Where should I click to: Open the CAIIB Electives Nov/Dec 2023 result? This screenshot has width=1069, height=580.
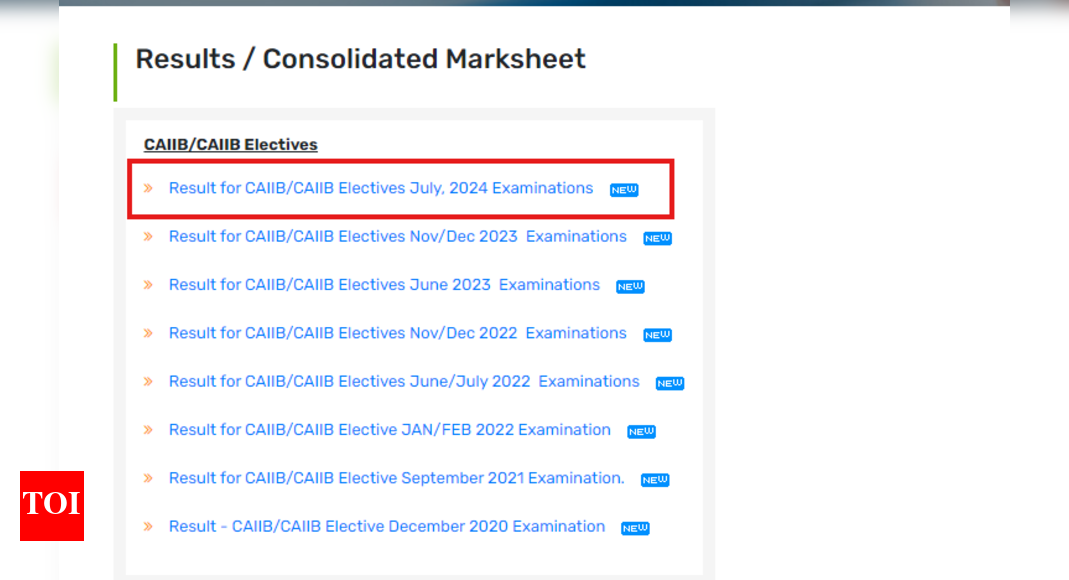pyautogui.click(x=395, y=237)
